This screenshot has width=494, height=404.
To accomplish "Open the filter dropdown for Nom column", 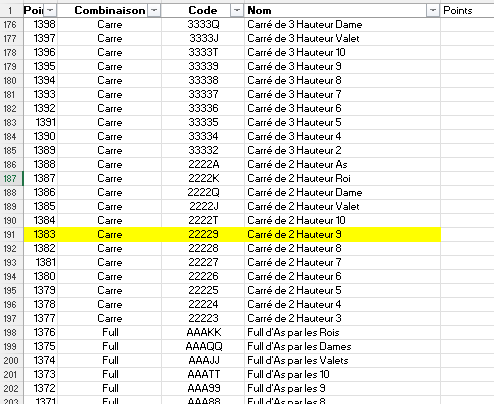I will click(x=432, y=11).
